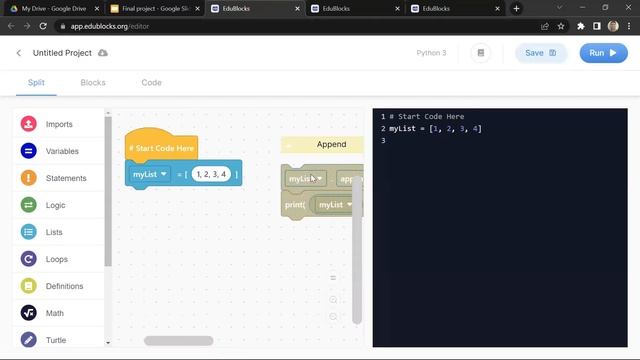The width and height of the screenshot is (640, 360).
Task: Open the browser extensions puzzle icon
Action: 580,26
